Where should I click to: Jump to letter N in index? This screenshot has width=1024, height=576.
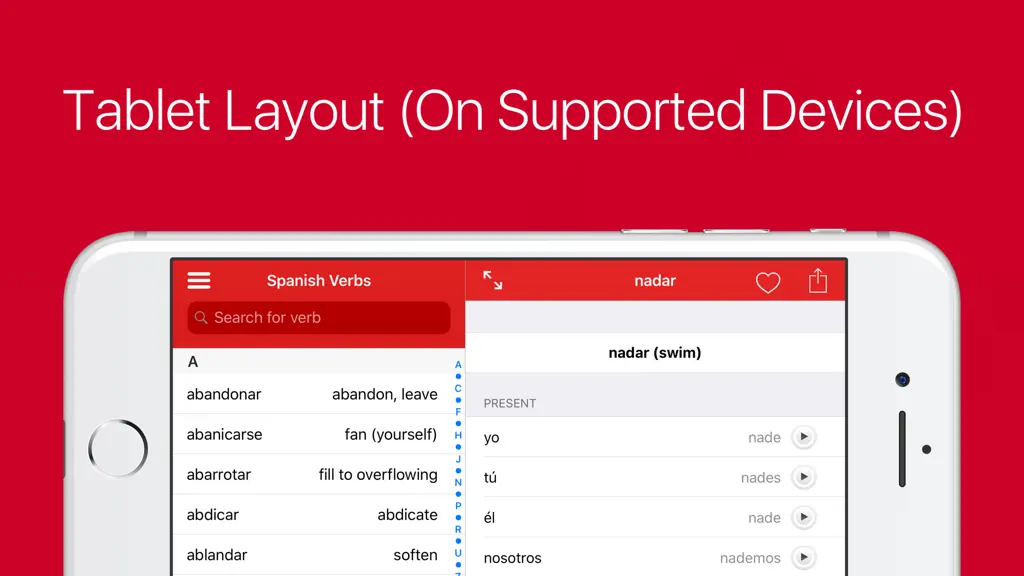point(458,483)
